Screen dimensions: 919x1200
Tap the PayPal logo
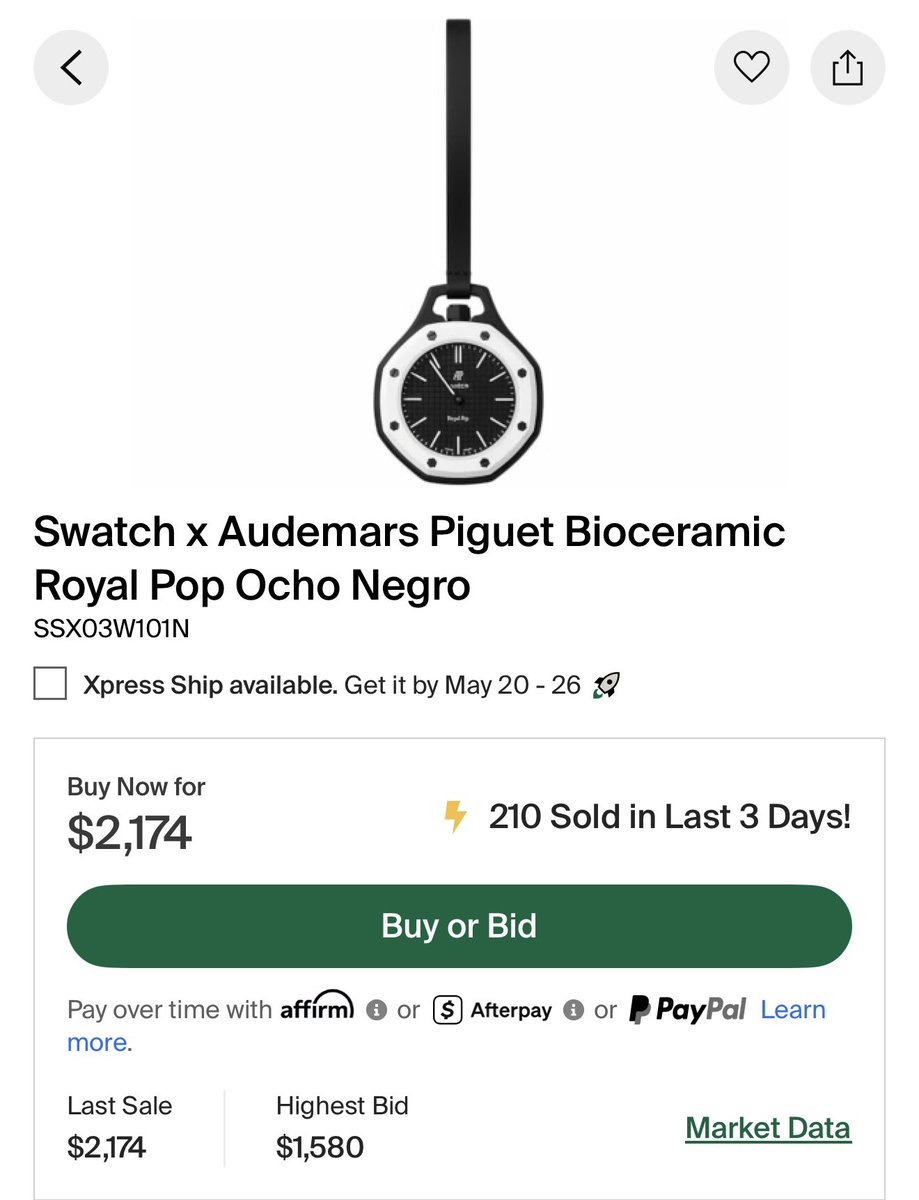(688, 1010)
